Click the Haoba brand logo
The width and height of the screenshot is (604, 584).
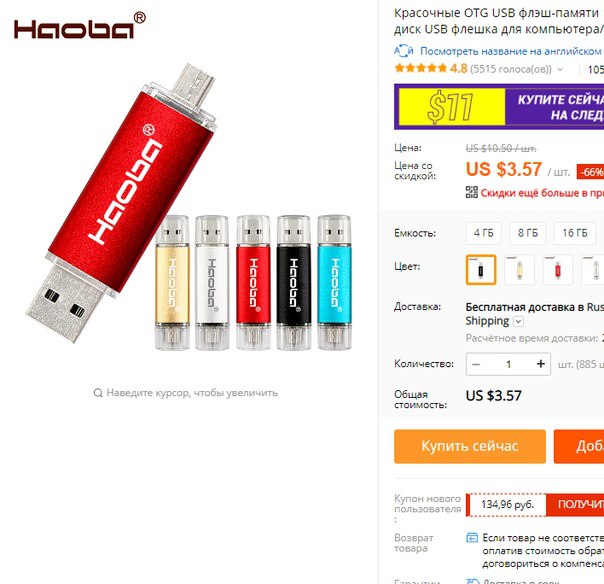(x=79, y=25)
